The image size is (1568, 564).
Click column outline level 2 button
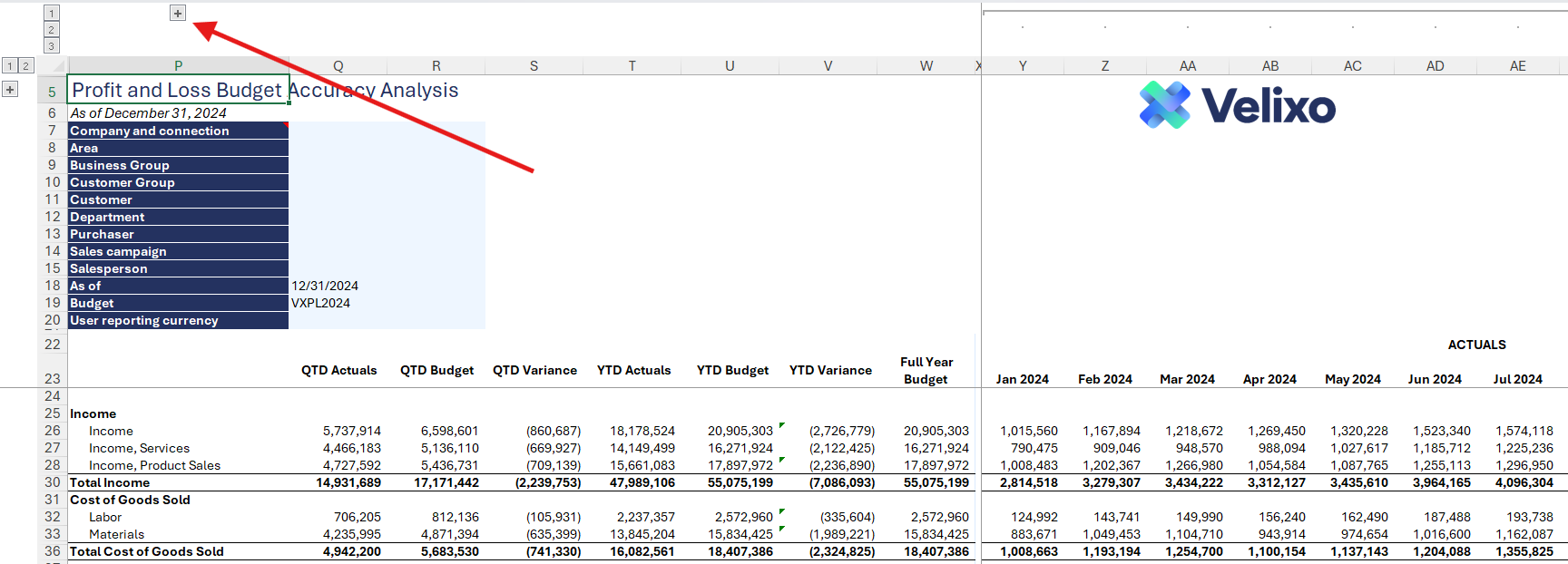[x=52, y=30]
